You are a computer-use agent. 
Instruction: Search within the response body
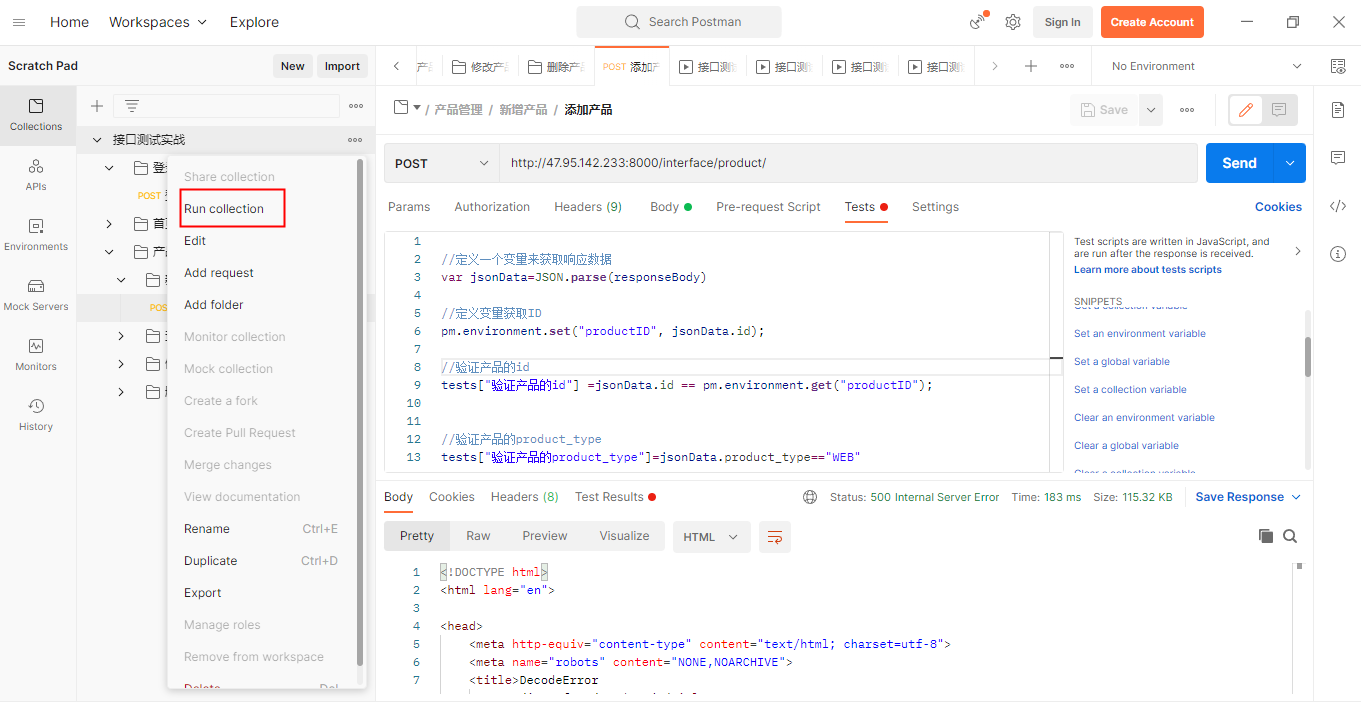tap(1290, 536)
